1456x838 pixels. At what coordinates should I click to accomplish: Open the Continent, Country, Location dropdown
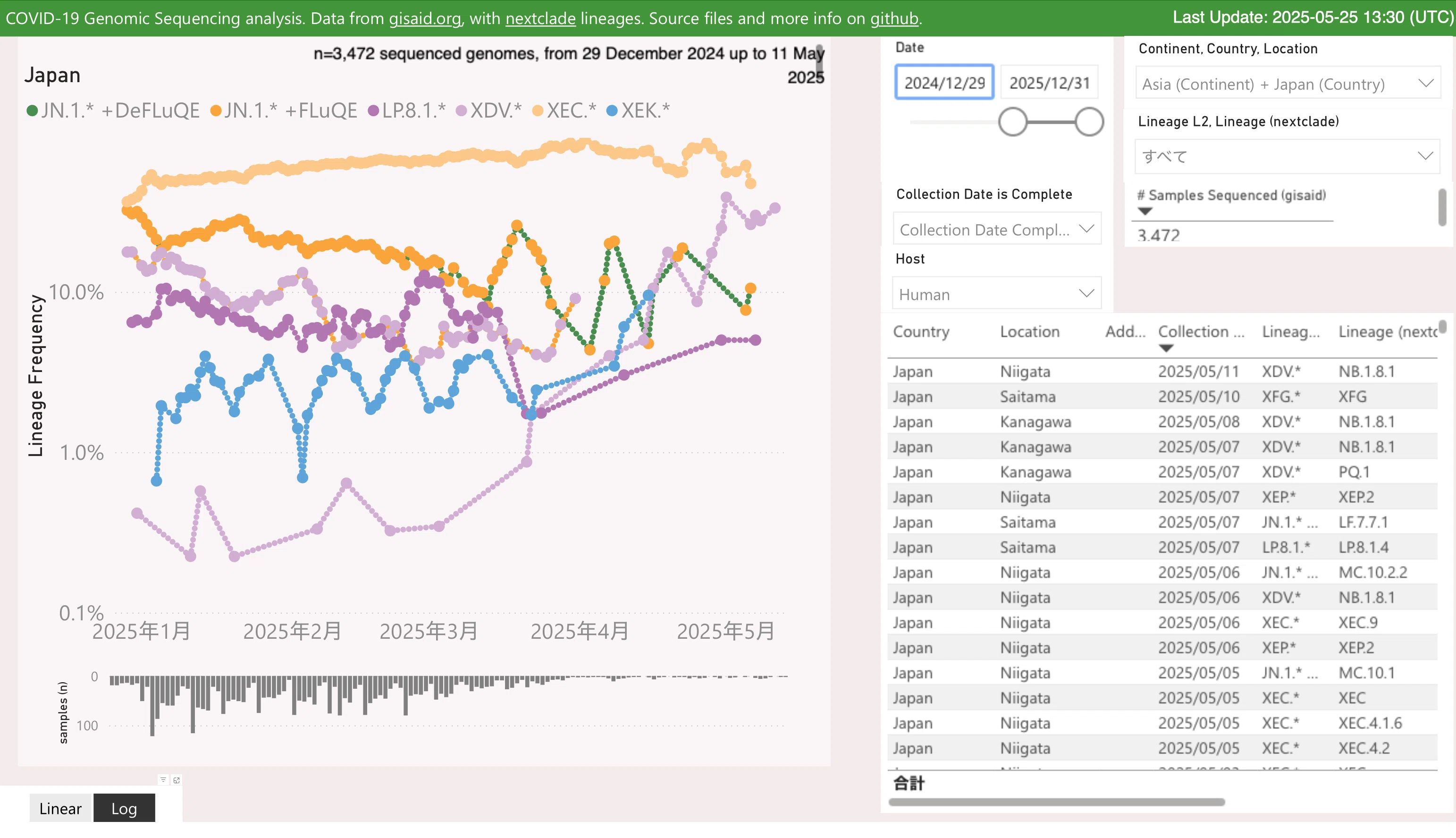click(1288, 84)
